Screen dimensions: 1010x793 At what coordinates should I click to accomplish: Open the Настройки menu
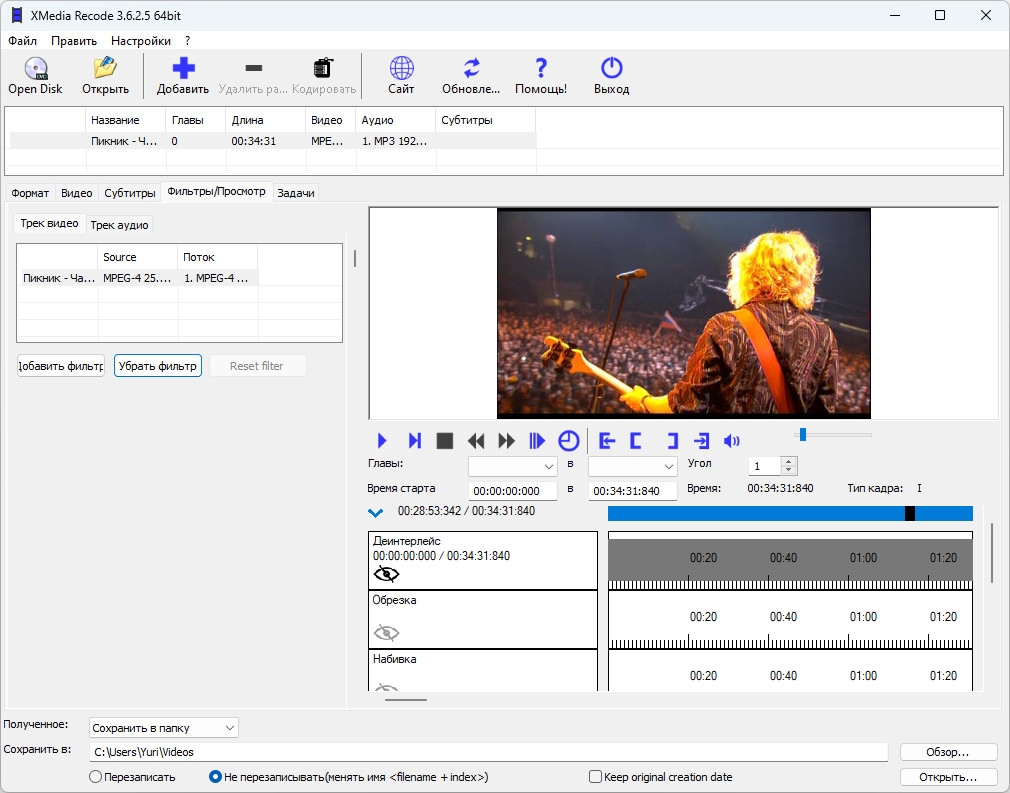click(140, 41)
